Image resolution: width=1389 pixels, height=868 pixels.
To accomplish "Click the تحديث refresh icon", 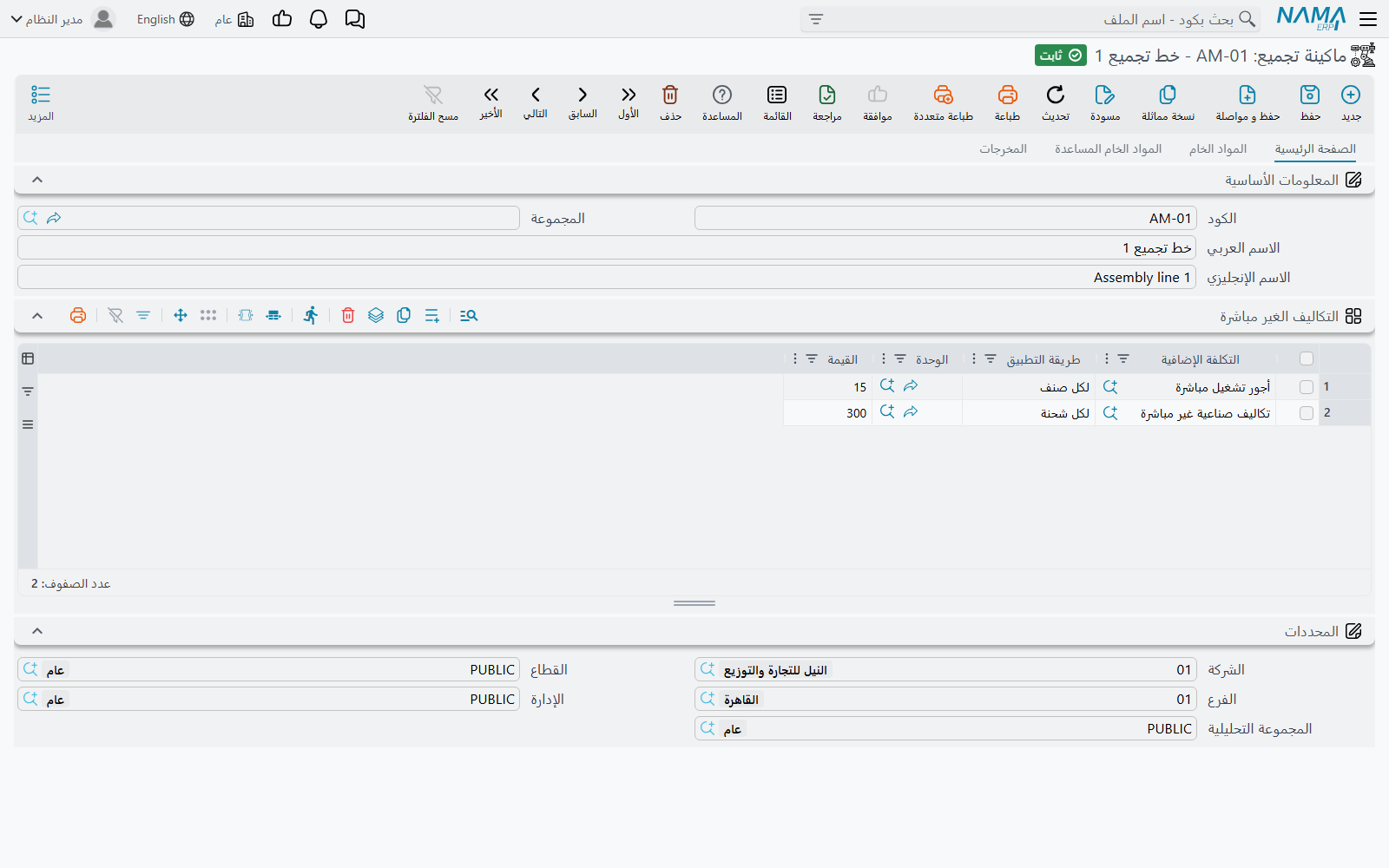I will tap(1056, 95).
